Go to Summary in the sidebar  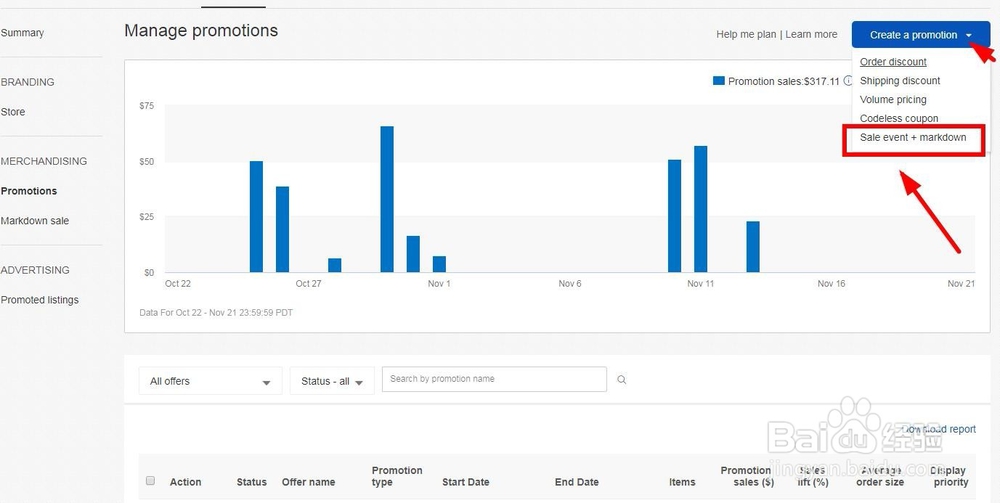click(22, 33)
